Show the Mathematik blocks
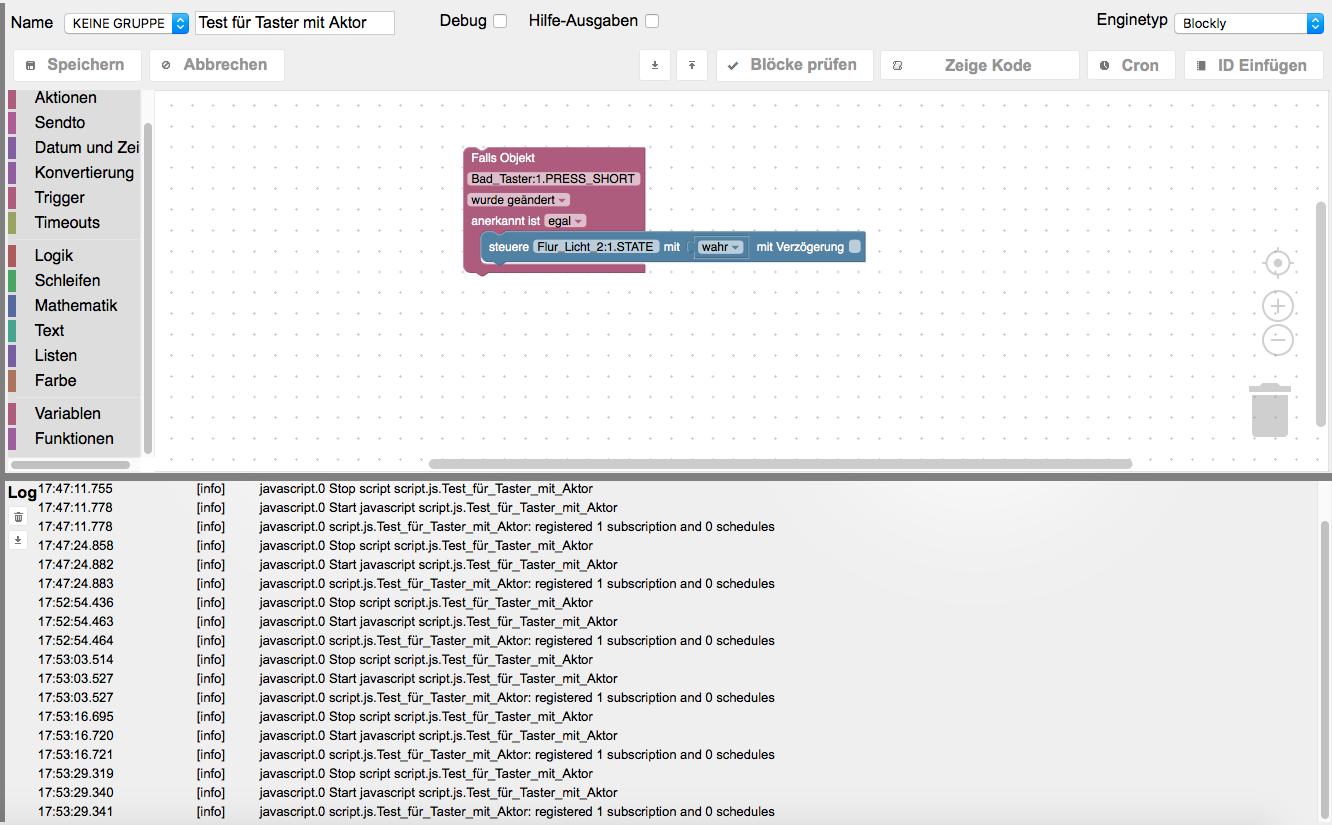The height and width of the screenshot is (825, 1332). coord(76,306)
